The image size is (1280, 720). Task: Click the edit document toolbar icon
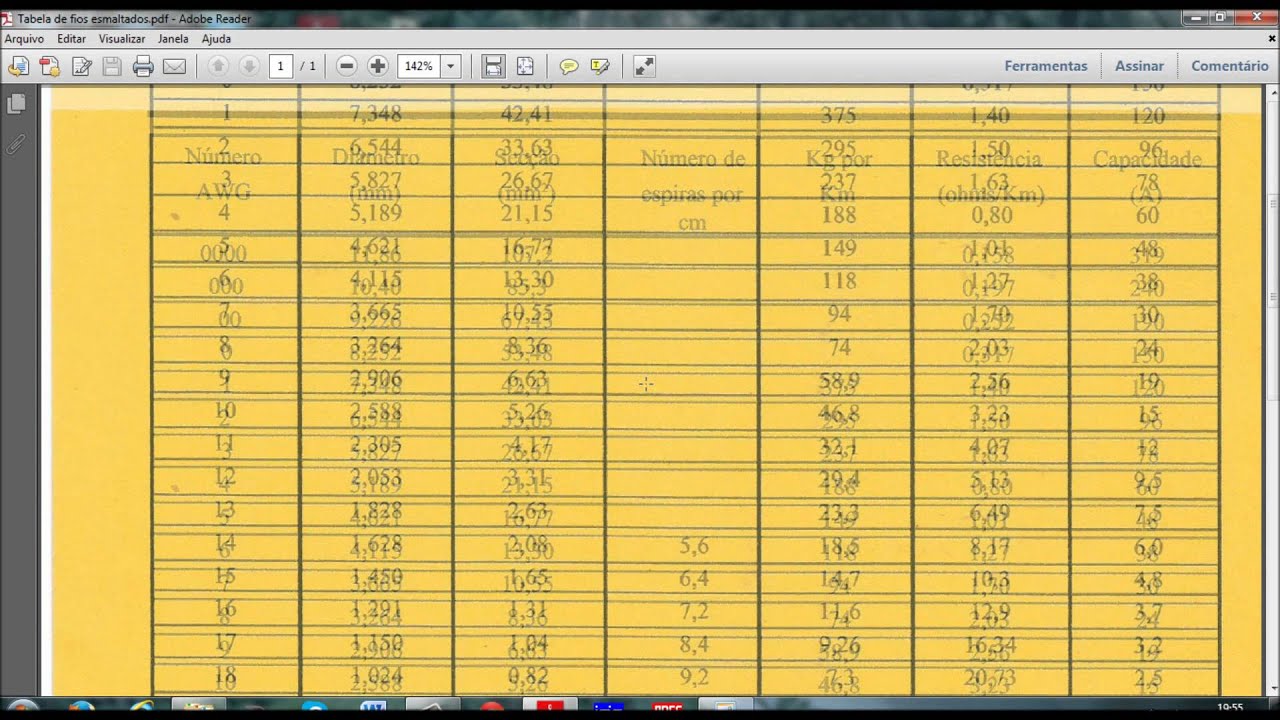(x=81, y=66)
